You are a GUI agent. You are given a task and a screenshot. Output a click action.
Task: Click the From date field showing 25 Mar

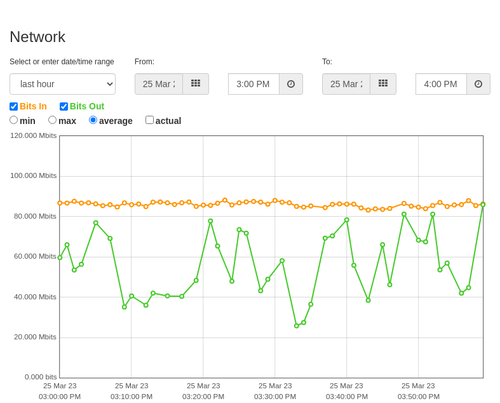pyautogui.click(x=159, y=84)
